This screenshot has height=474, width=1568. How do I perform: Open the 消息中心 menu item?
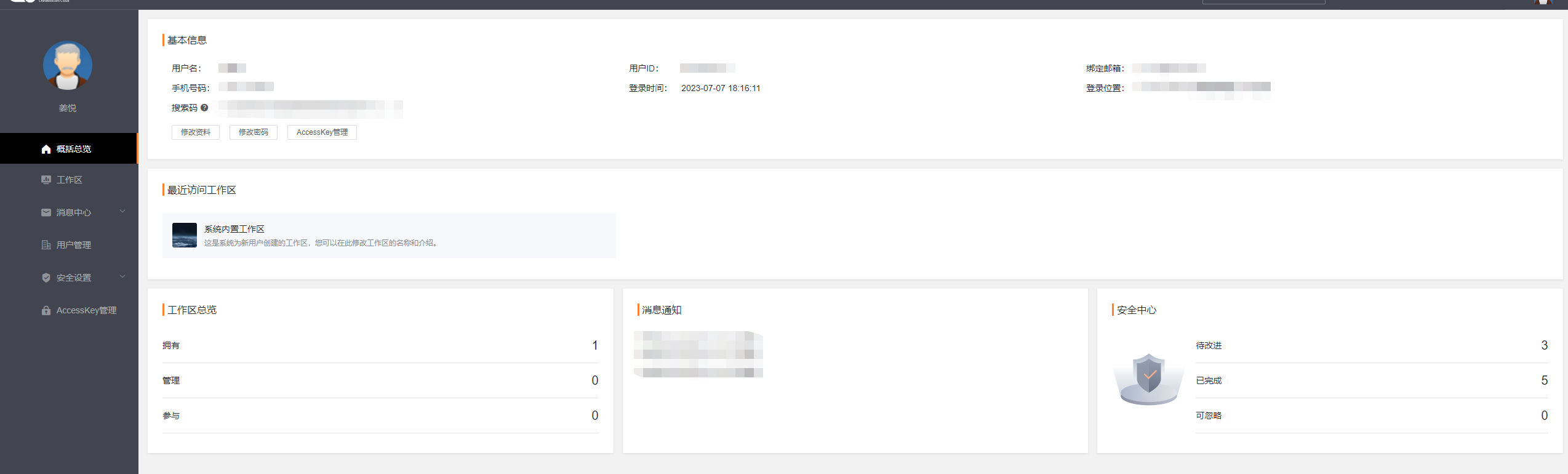pyautogui.click(x=69, y=212)
